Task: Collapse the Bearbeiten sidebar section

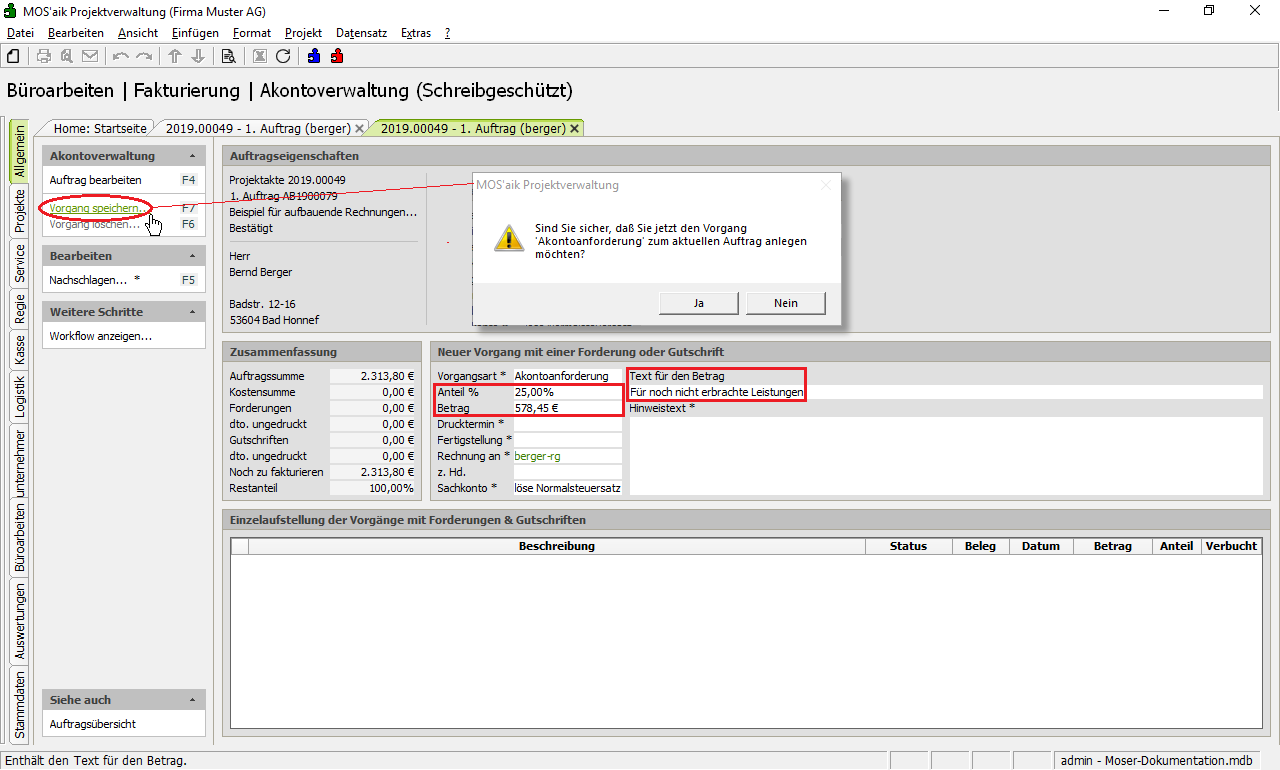Action: tap(191, 256)
